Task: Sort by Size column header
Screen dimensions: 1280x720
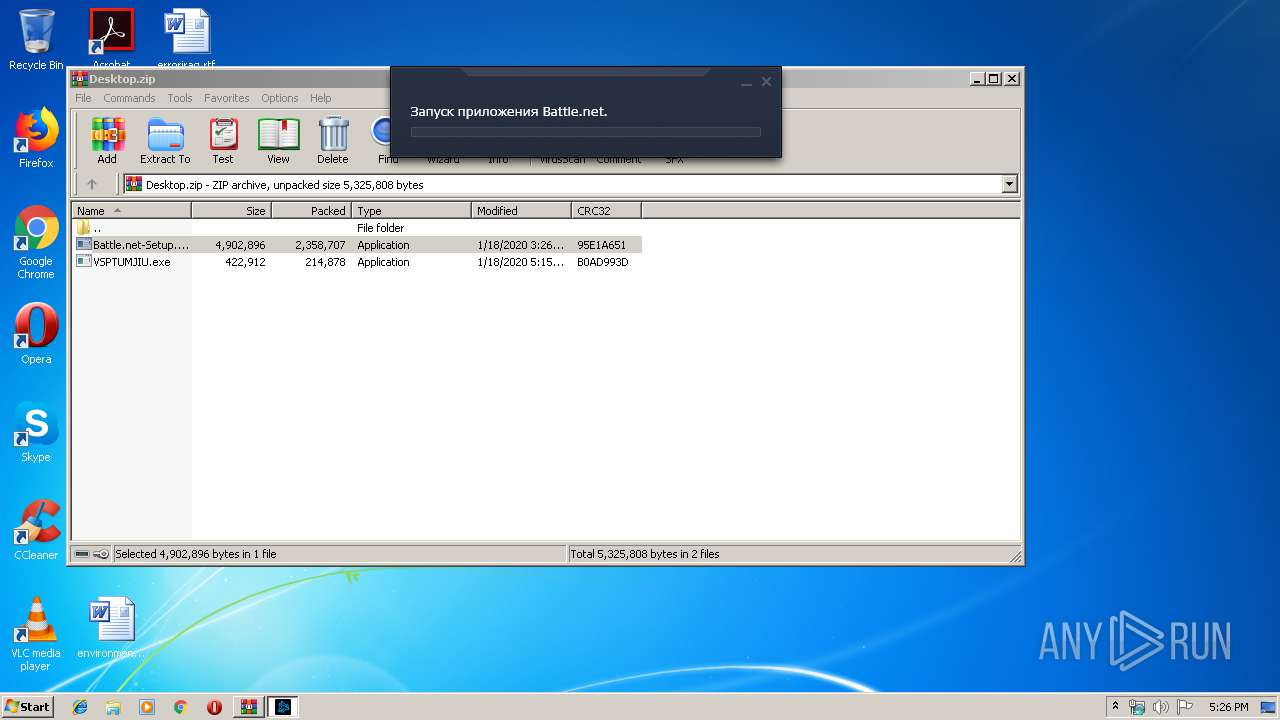Action: [x=231, y=210]
